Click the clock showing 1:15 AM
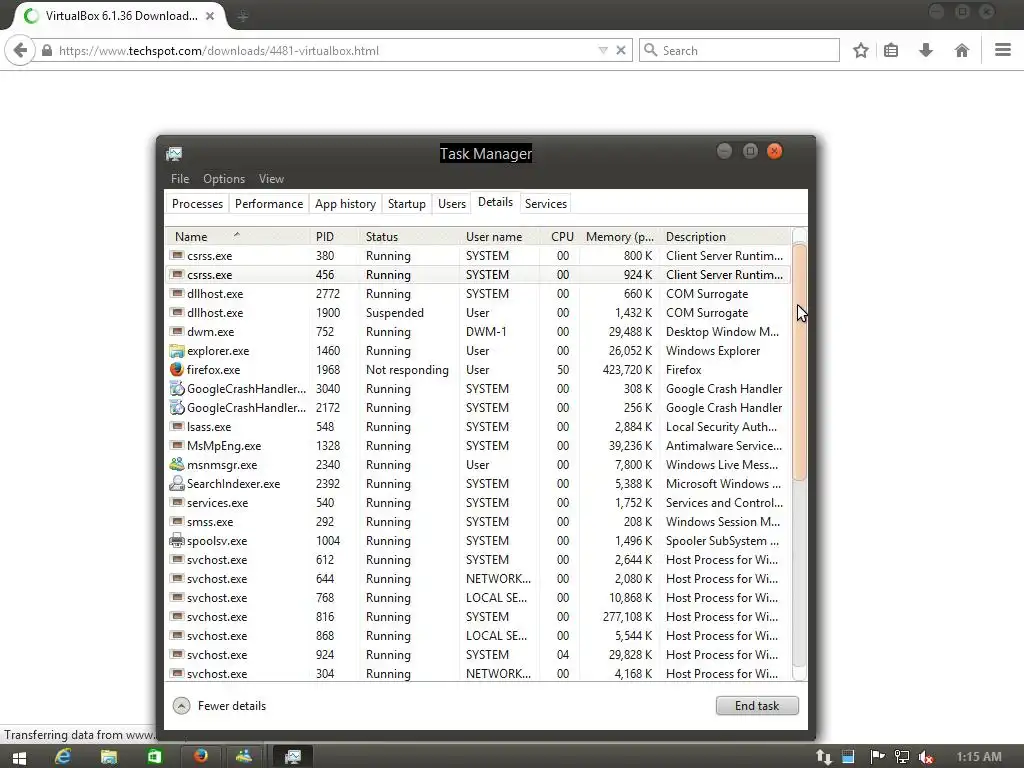The image size is (1024, 768). point(978,756)
